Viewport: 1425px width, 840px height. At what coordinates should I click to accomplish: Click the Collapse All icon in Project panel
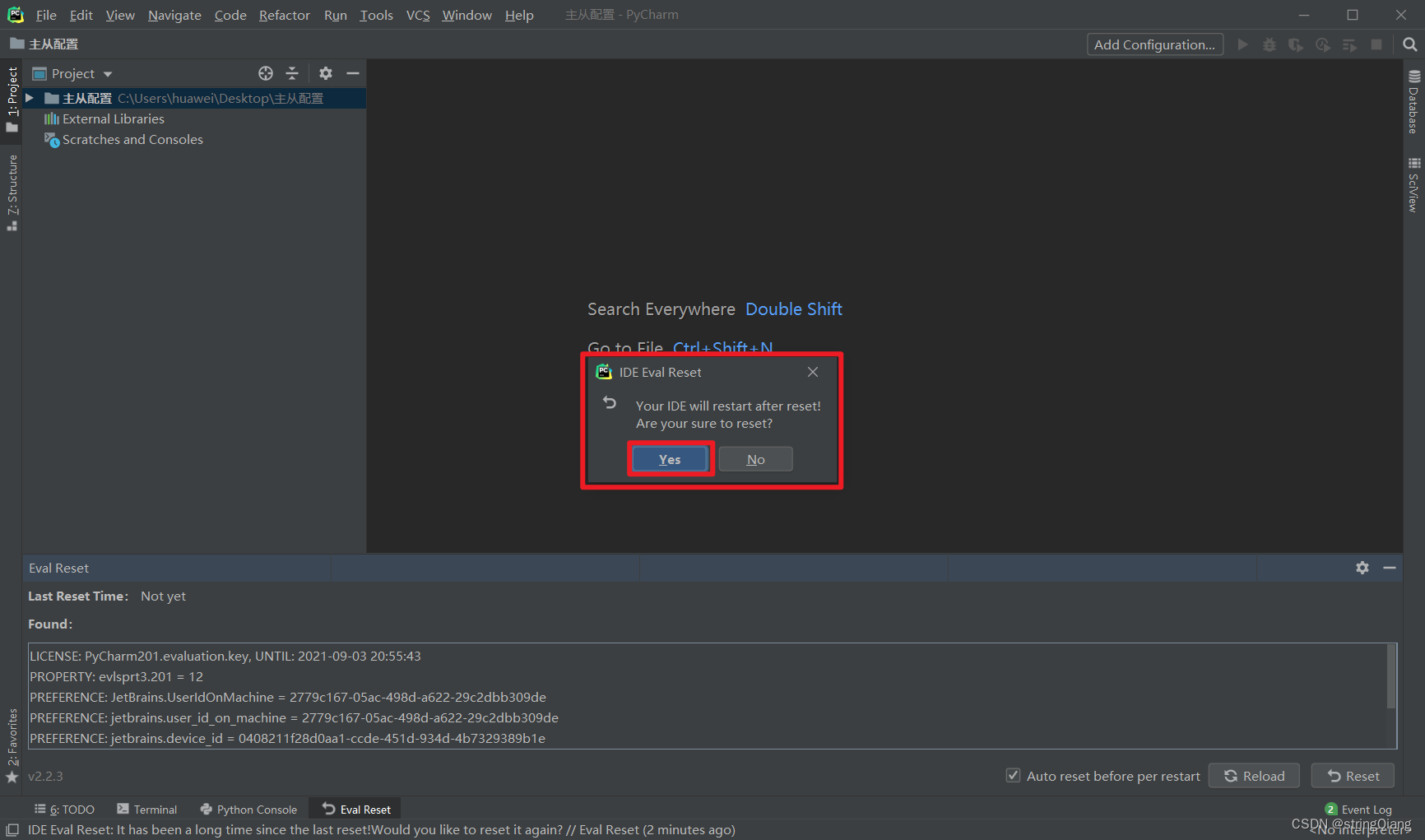click(x=292, y=73)
